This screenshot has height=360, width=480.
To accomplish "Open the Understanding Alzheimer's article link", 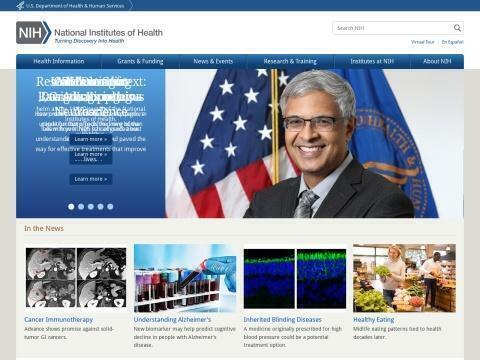I will 172,320.
